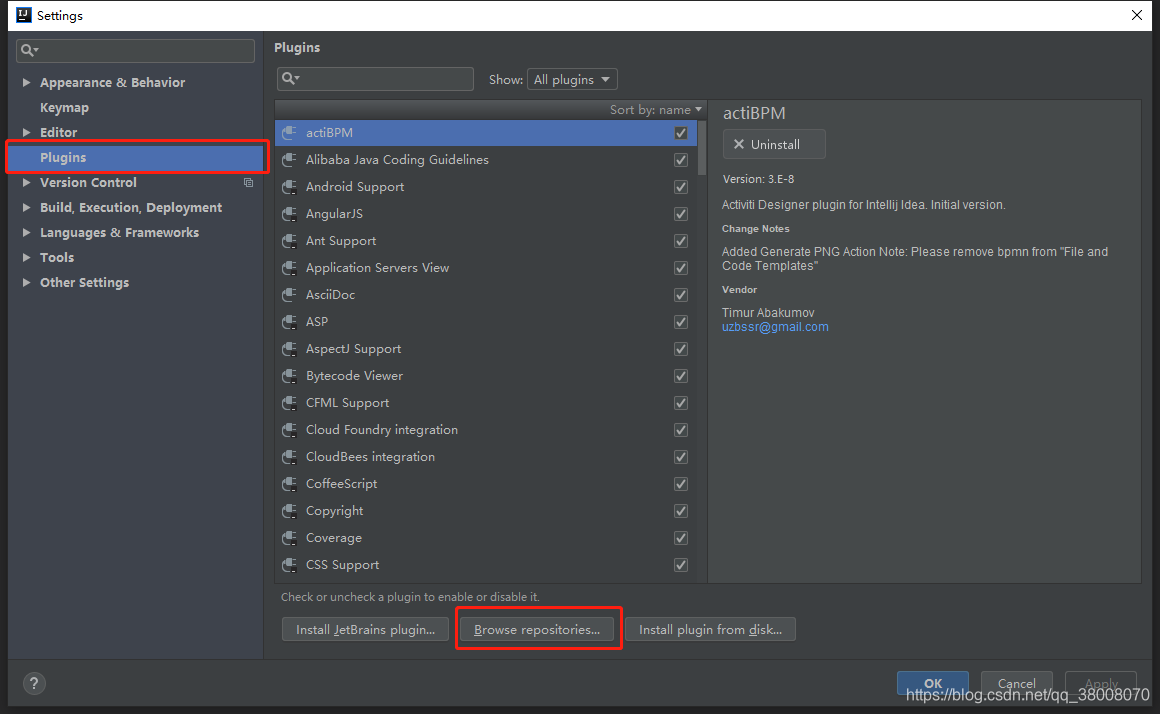Click Install JetBrains plugin button
This screenshot has height=714, width=1160.
coord(365,630)
